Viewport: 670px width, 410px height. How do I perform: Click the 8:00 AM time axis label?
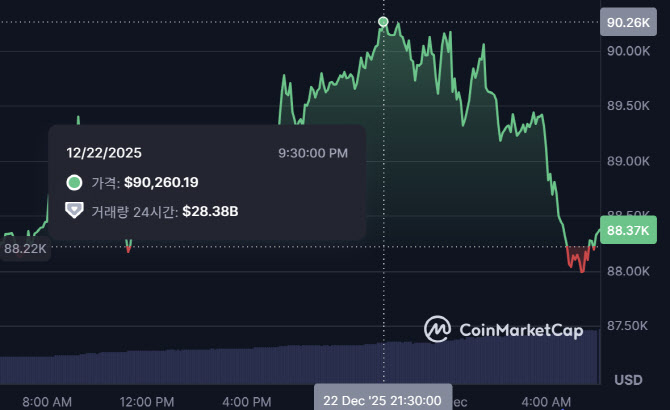tap(46, 401)
